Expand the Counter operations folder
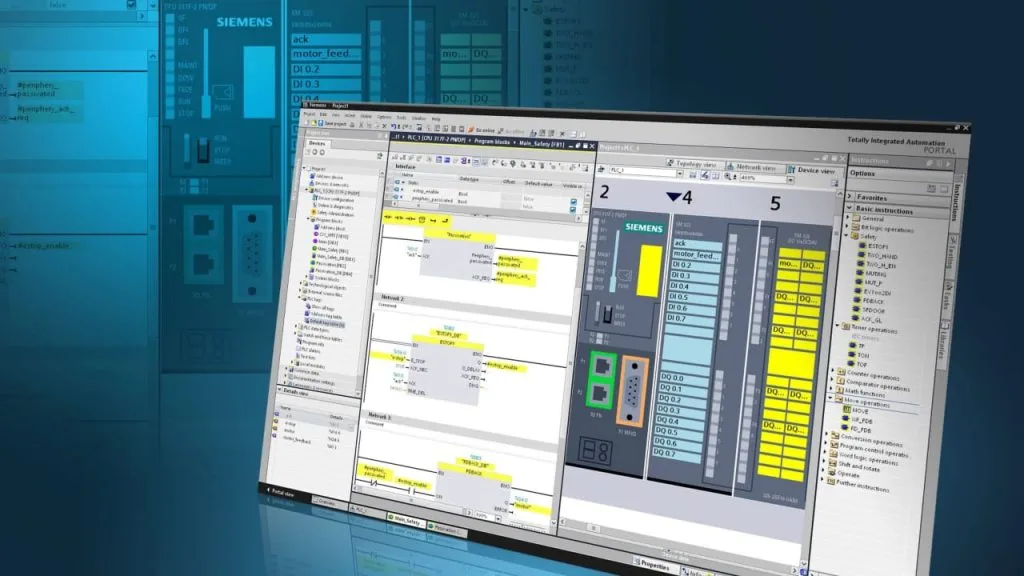 coord(834,372)
